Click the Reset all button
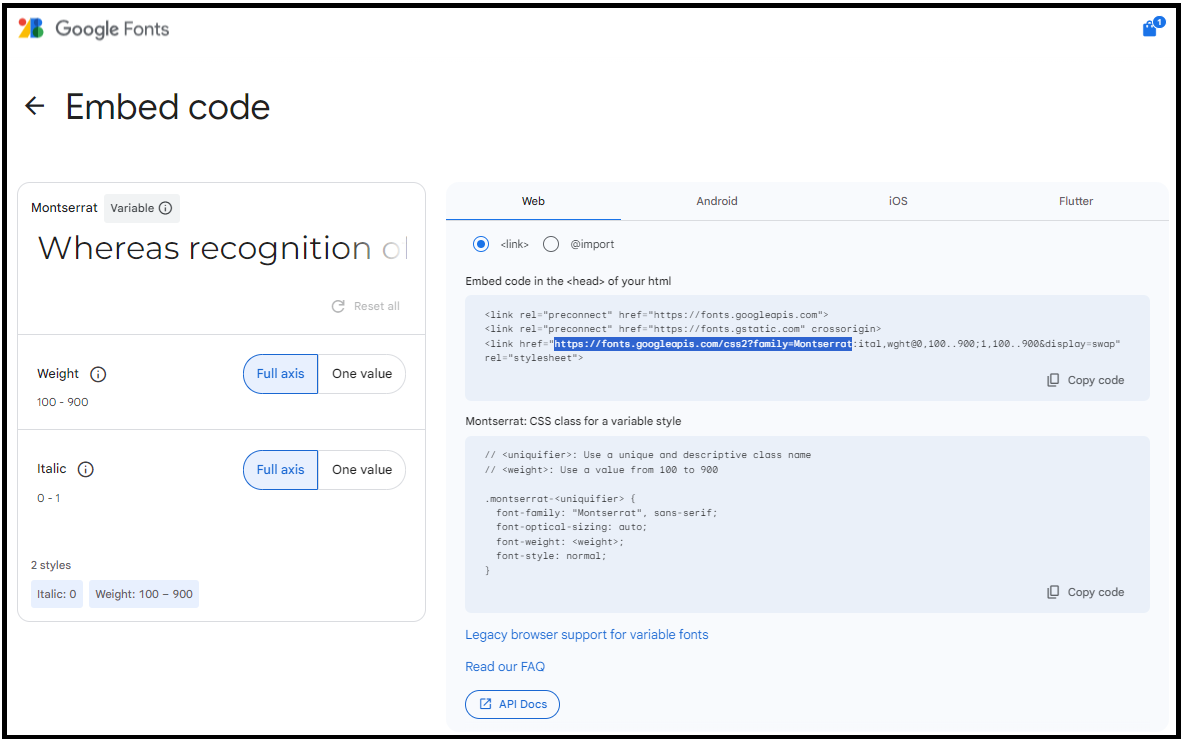Image resolution: width=1182 pixels, height=739 pixels. (366, 306)
